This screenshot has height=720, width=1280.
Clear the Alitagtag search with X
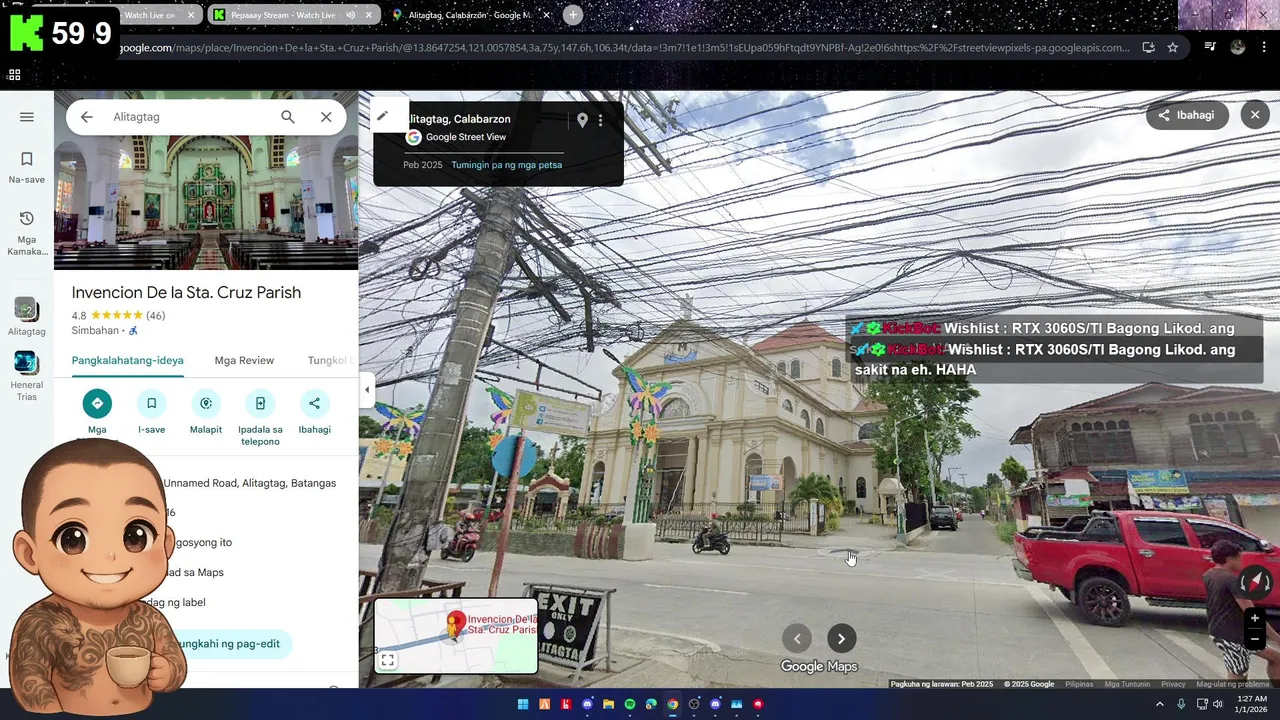tap(326, 117)
